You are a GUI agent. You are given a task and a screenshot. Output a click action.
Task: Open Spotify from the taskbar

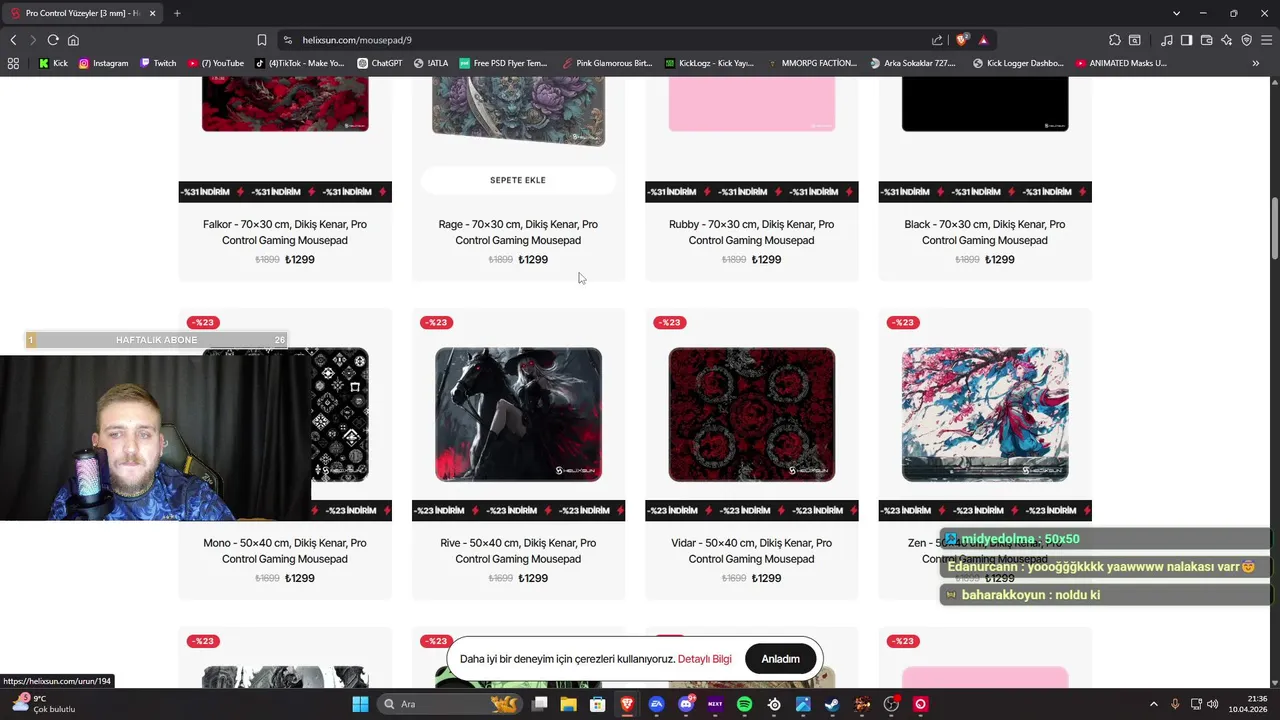point(744,704)
